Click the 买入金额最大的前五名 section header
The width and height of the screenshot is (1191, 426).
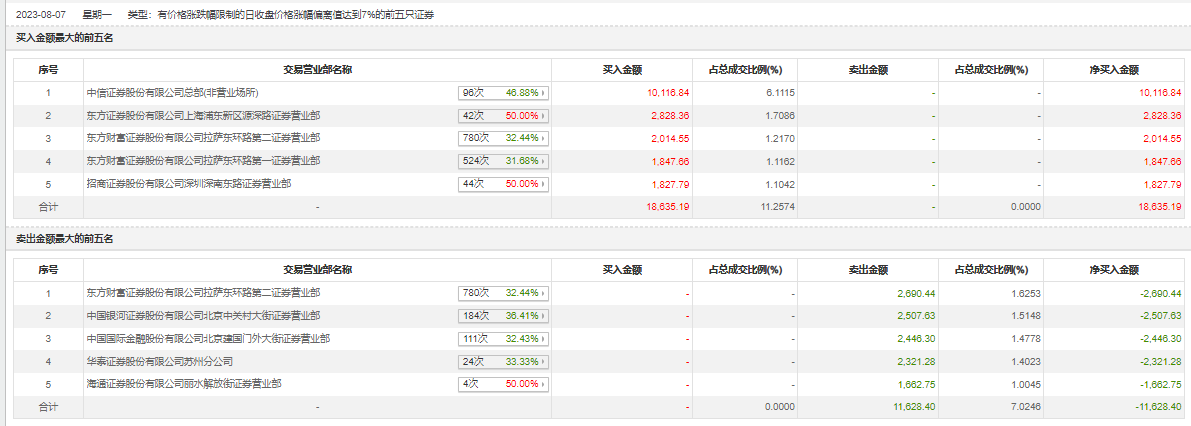(65, 37)
